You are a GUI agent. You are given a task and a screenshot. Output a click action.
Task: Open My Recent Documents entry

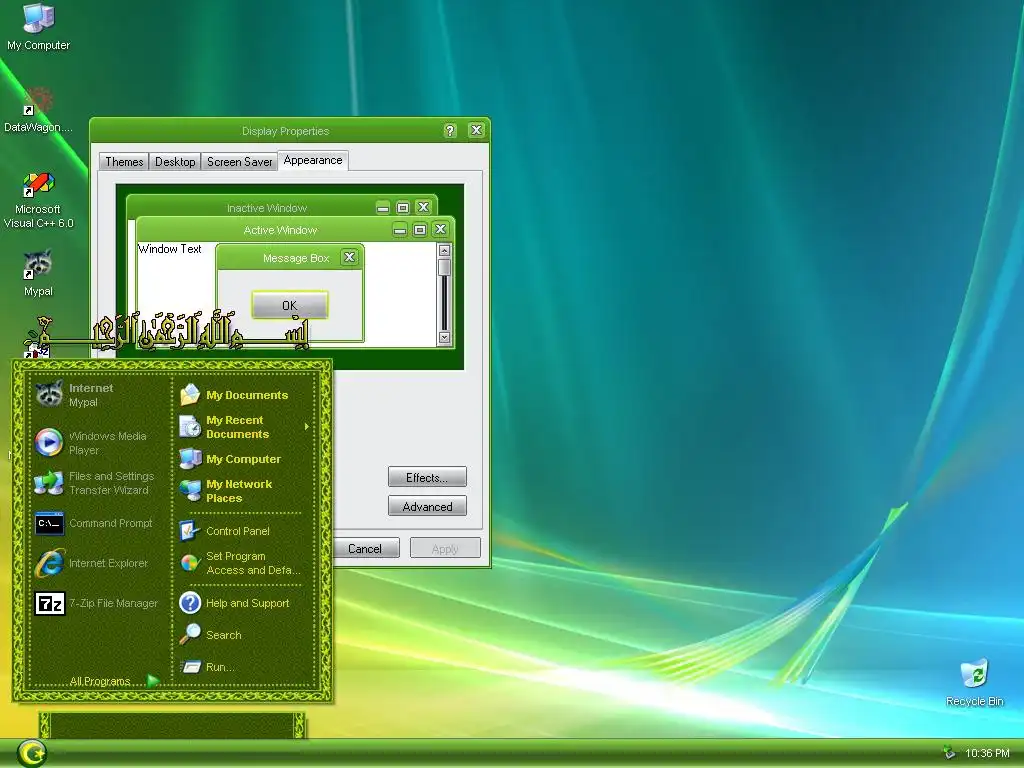click(x=244, y=426)
